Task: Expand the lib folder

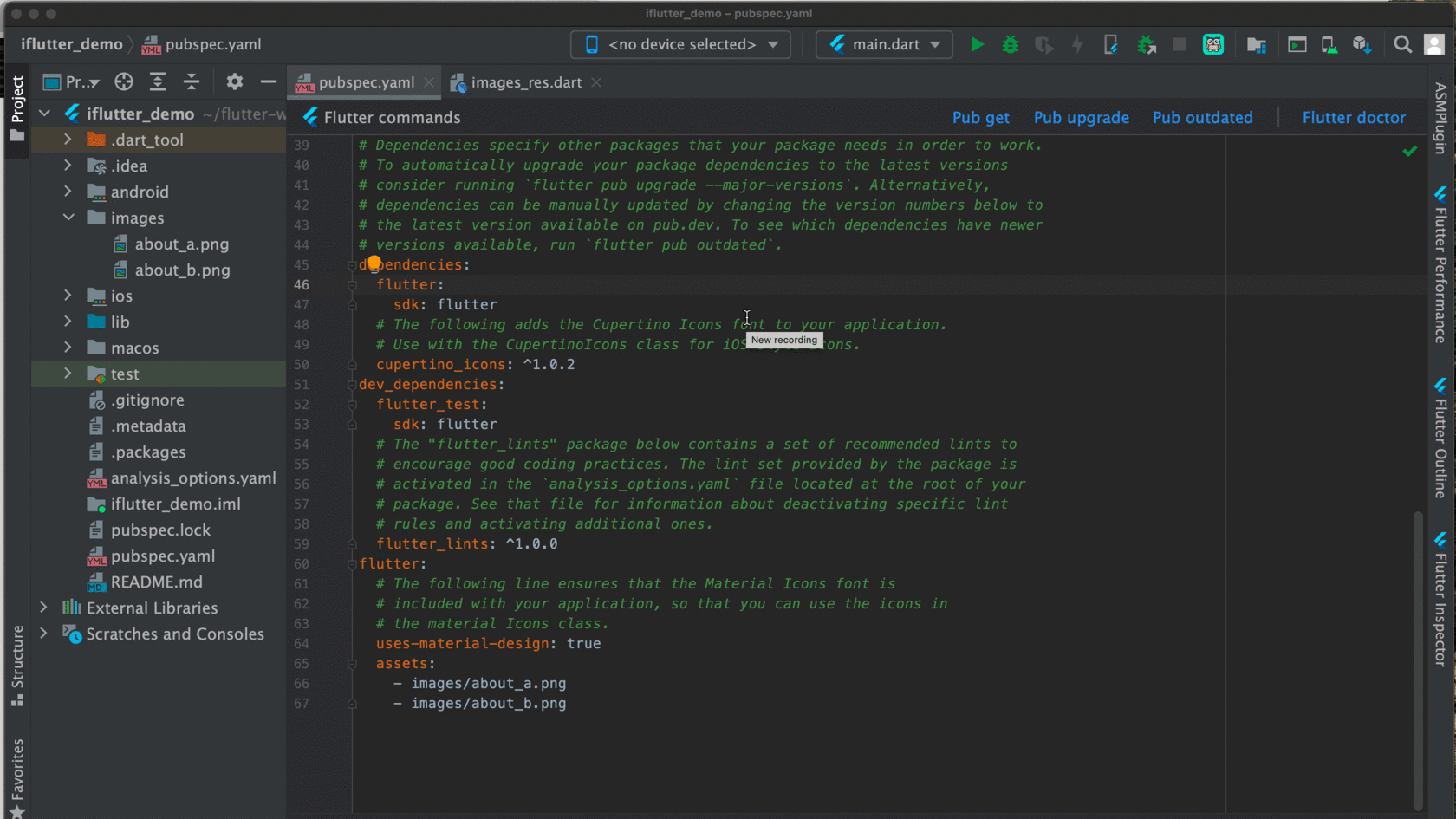Action: pyautogui.click(x=68, y=322)
